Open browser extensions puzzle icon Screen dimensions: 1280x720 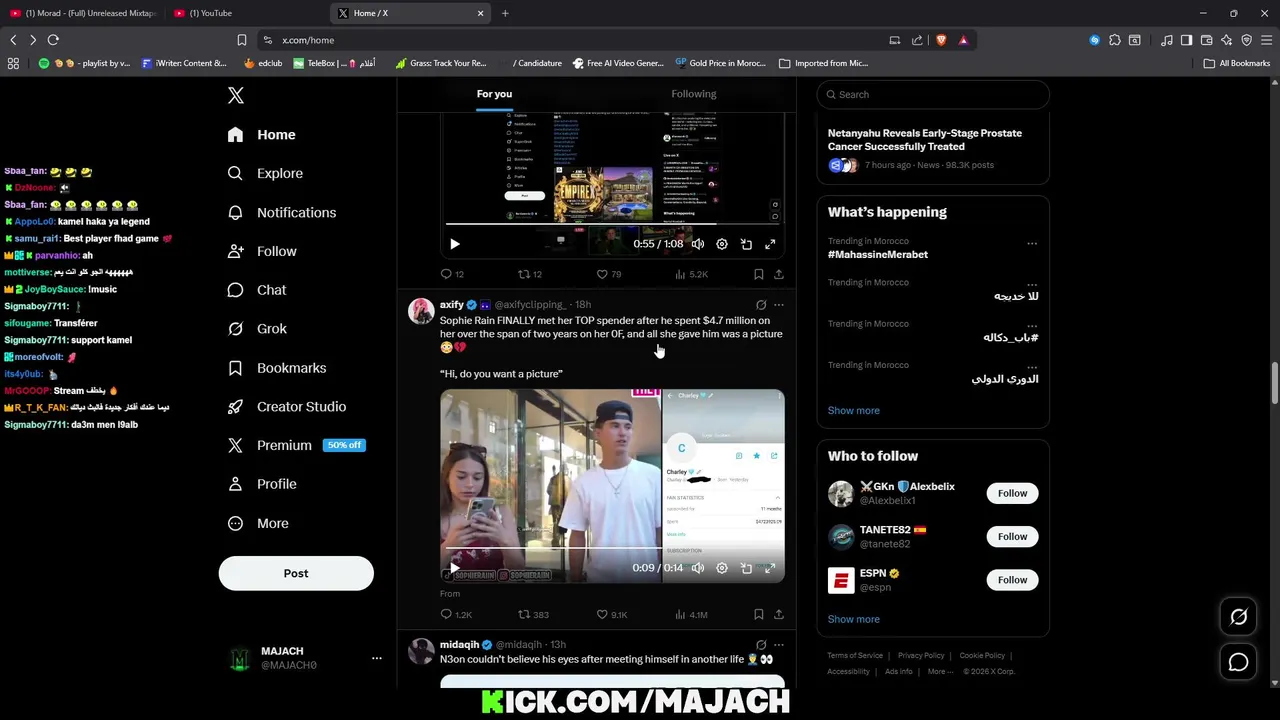1114,40
